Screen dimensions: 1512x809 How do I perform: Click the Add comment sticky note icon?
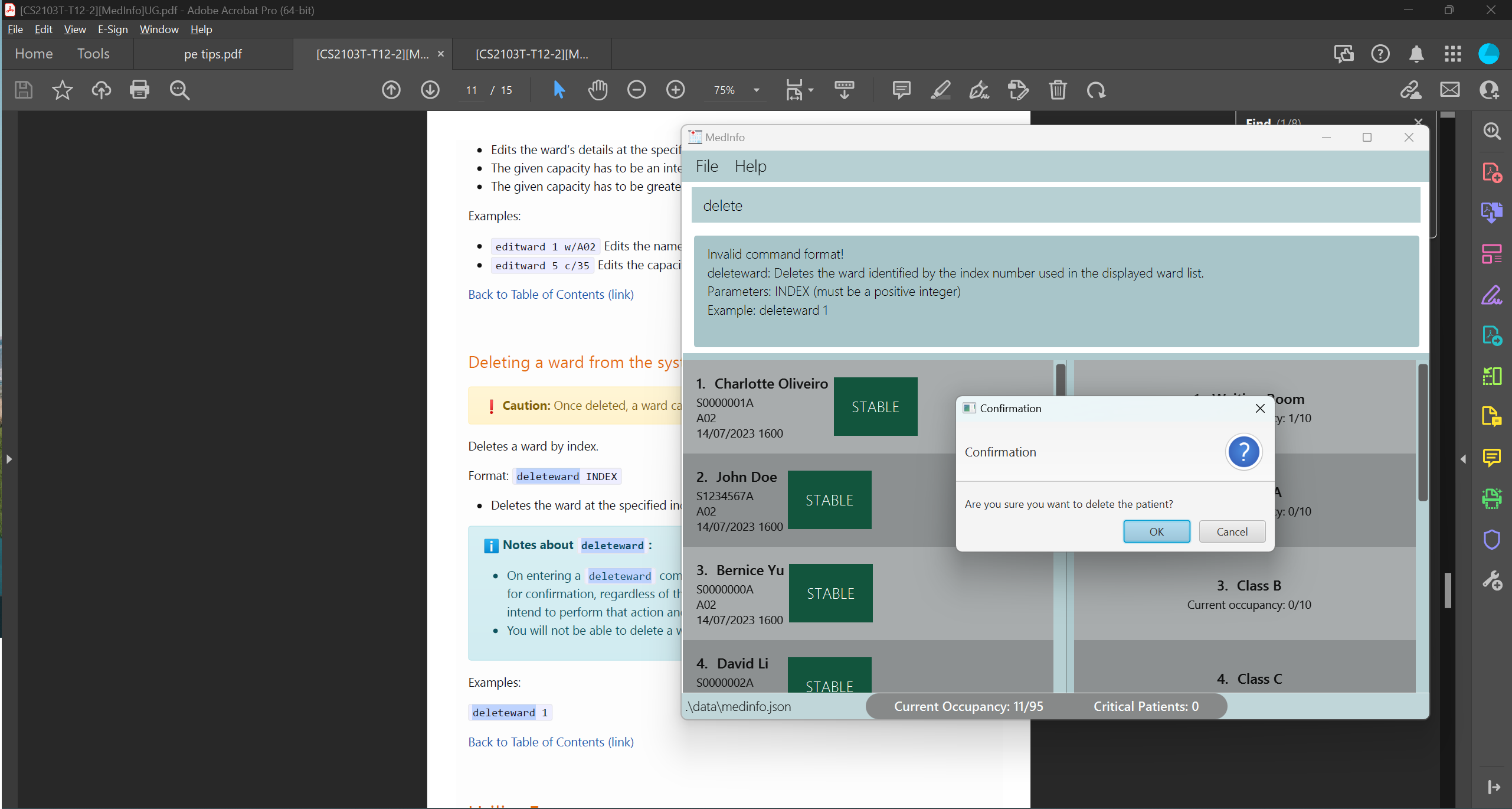coord(901,90)
